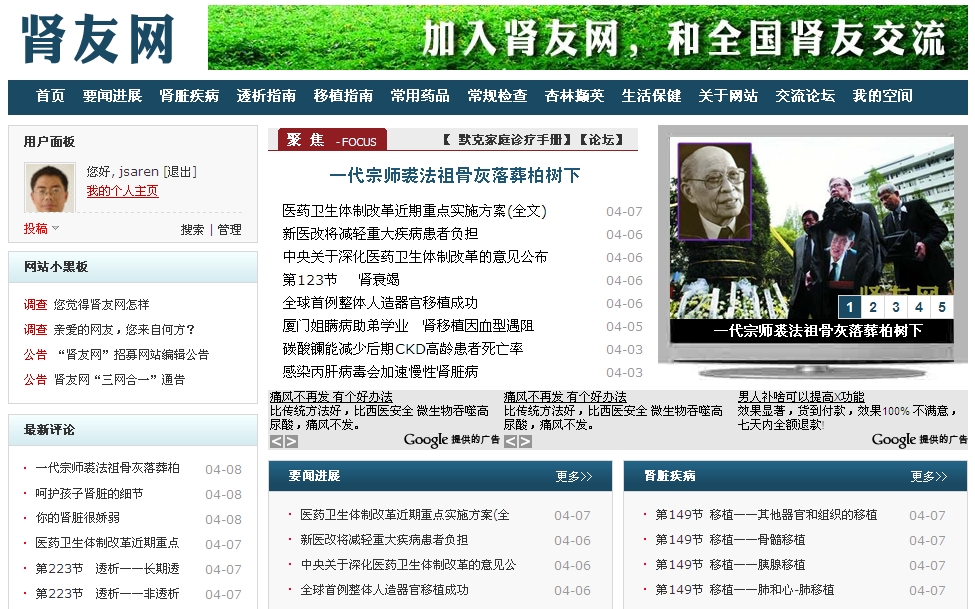Click the slideshow caption 一代宗师裘法祖骨灰落葬柏树下
This screenshot has width=975, height=609.
click(818, 331)
